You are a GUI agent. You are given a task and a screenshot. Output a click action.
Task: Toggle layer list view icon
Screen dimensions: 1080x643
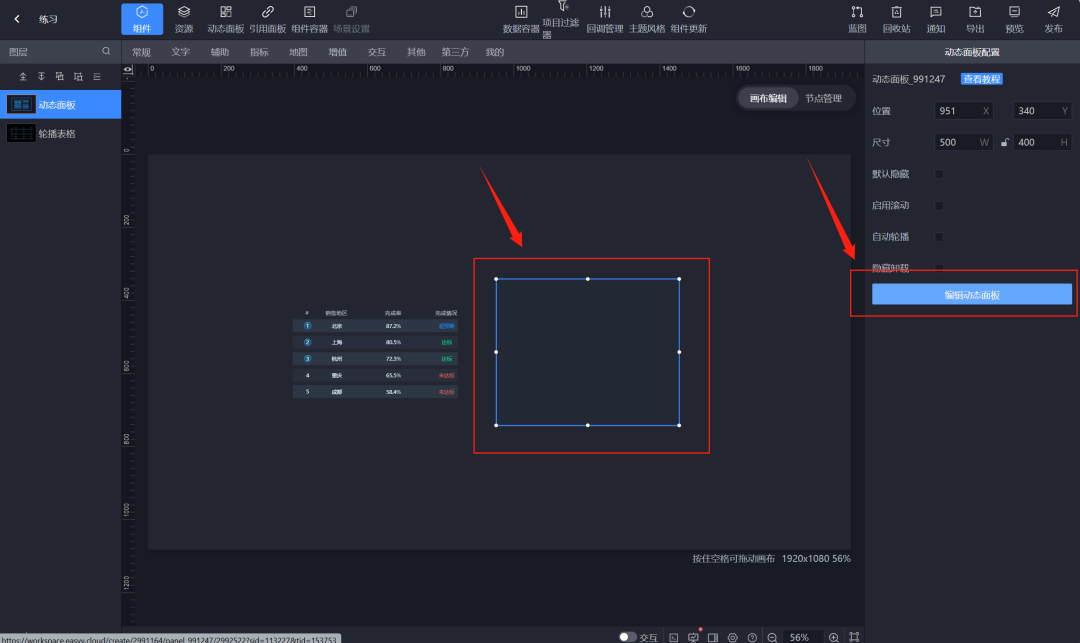tap(96, 76)
